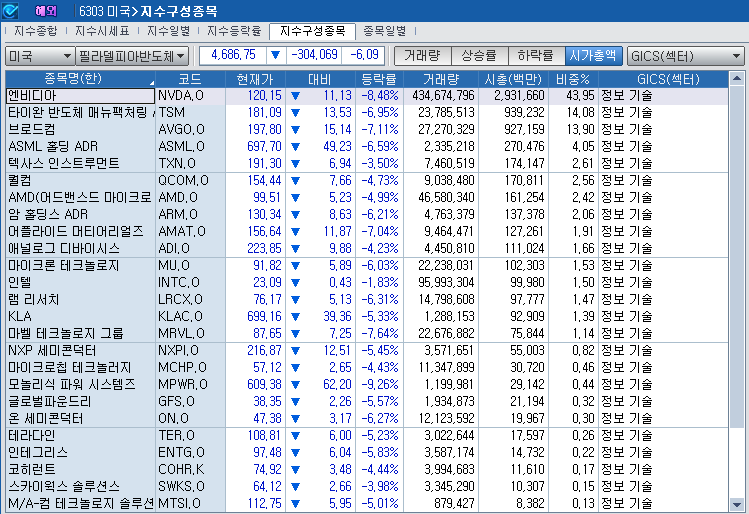Click the down arrow beside index value

[276, 55]
